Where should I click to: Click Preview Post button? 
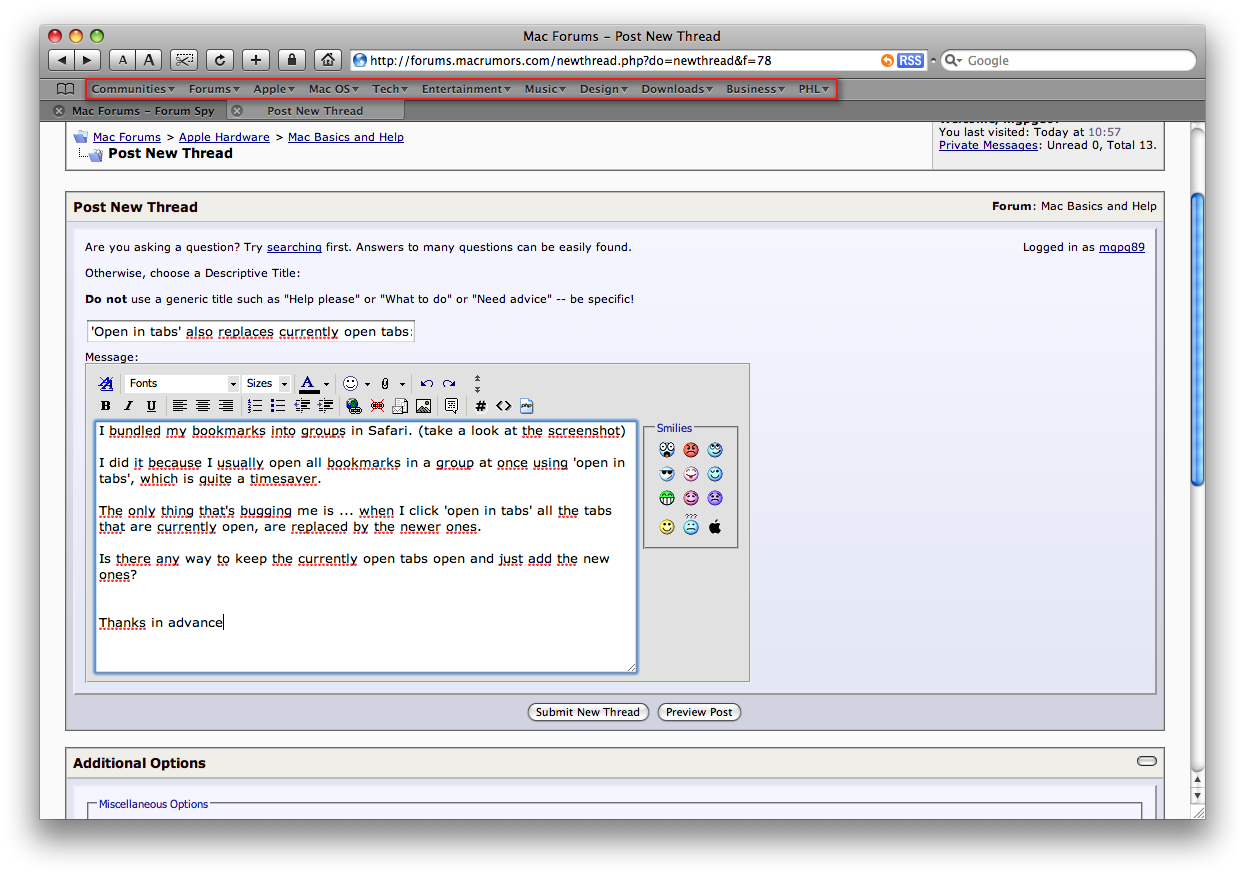[x=699, y=712]
